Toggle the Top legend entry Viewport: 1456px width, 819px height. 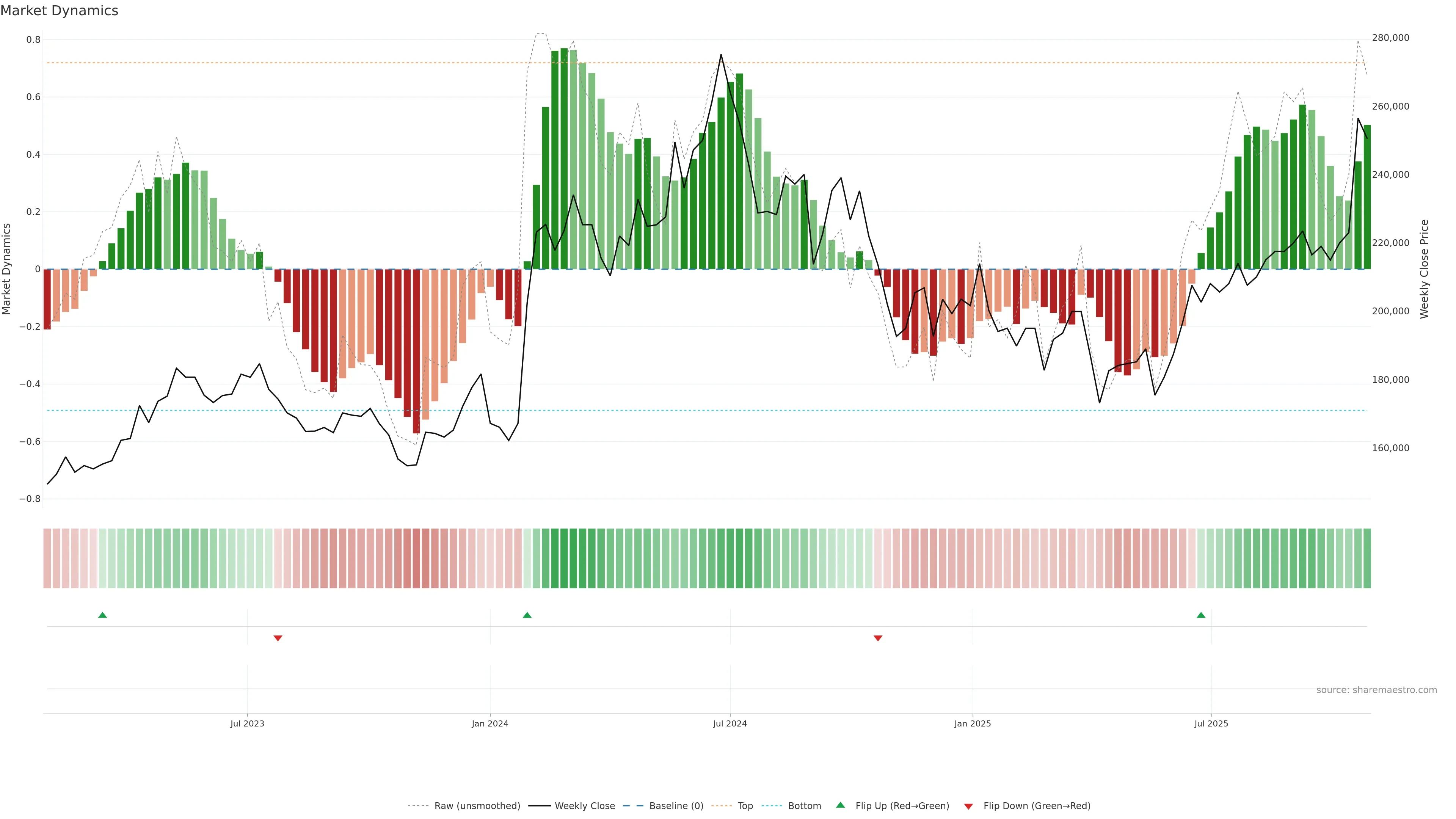745,805
